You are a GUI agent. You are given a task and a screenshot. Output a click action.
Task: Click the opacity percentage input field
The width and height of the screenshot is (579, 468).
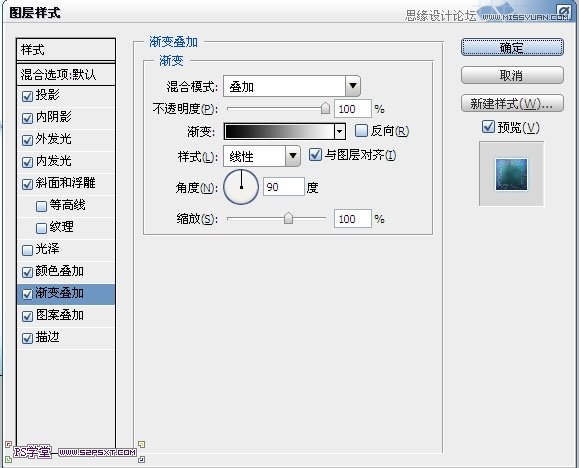point(353,109)
